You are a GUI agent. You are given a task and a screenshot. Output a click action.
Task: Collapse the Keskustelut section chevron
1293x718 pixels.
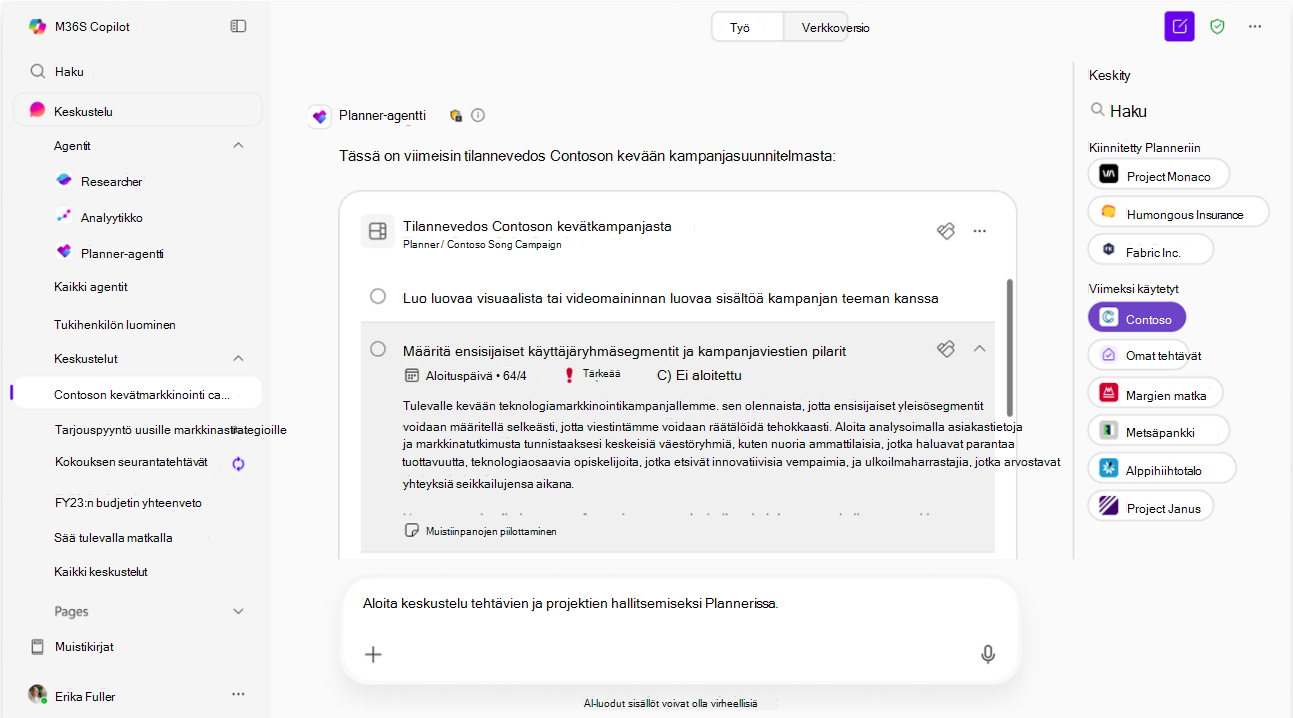238,358
